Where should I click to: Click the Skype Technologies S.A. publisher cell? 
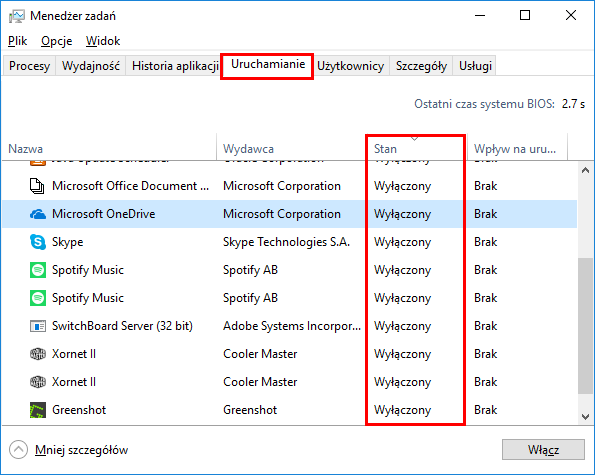pyautogui.click(x=286, y=242)
